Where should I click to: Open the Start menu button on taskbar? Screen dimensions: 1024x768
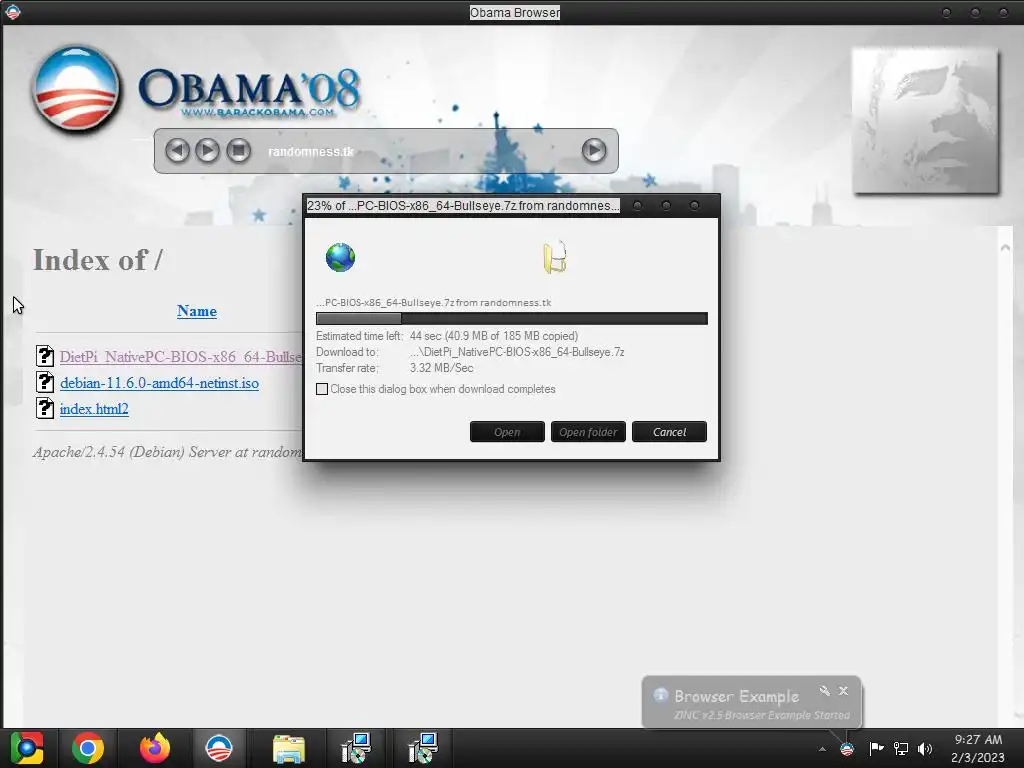click(27, 748)
